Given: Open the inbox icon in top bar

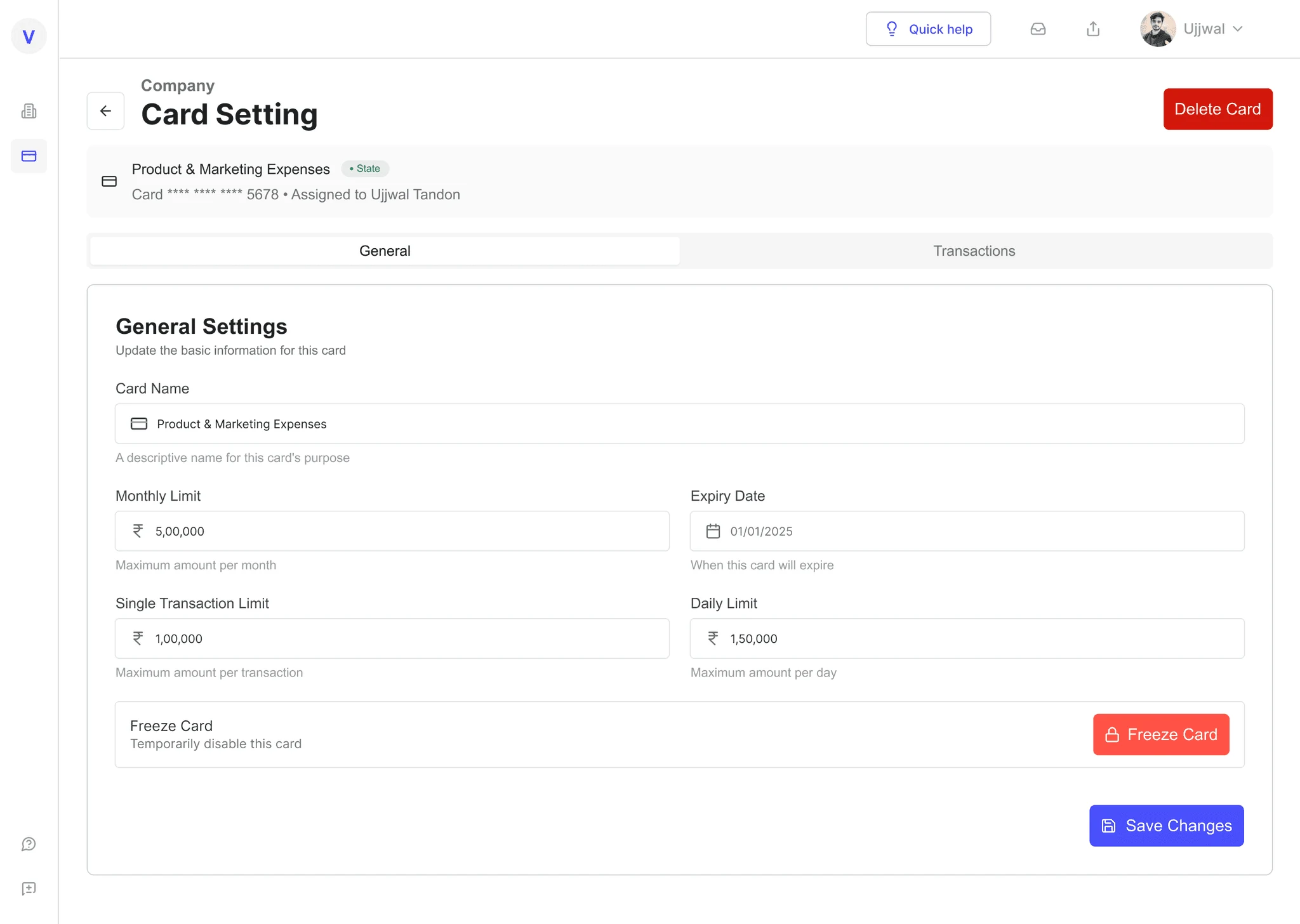Looking at the screenshot, I should click(x=1038, y=29).
